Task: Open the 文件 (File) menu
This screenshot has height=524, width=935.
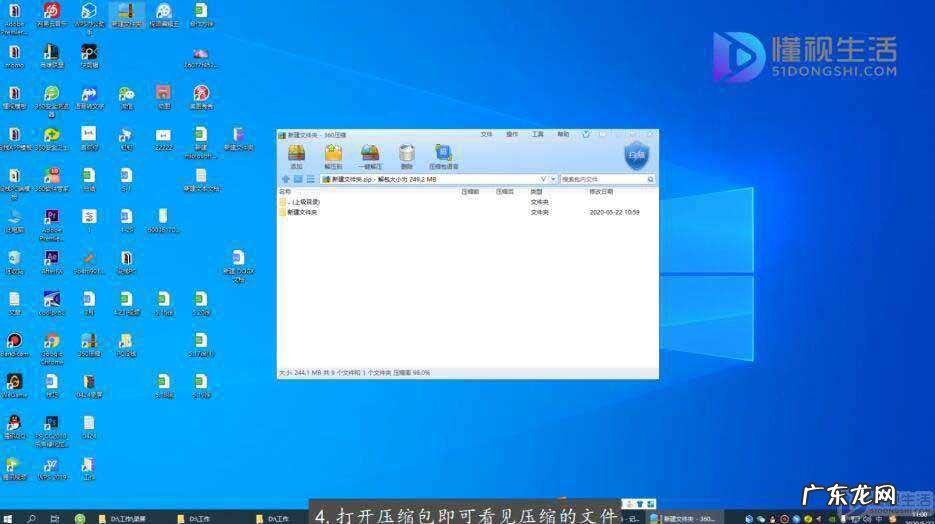Action: pyautogui.click(x=486, y=134)
